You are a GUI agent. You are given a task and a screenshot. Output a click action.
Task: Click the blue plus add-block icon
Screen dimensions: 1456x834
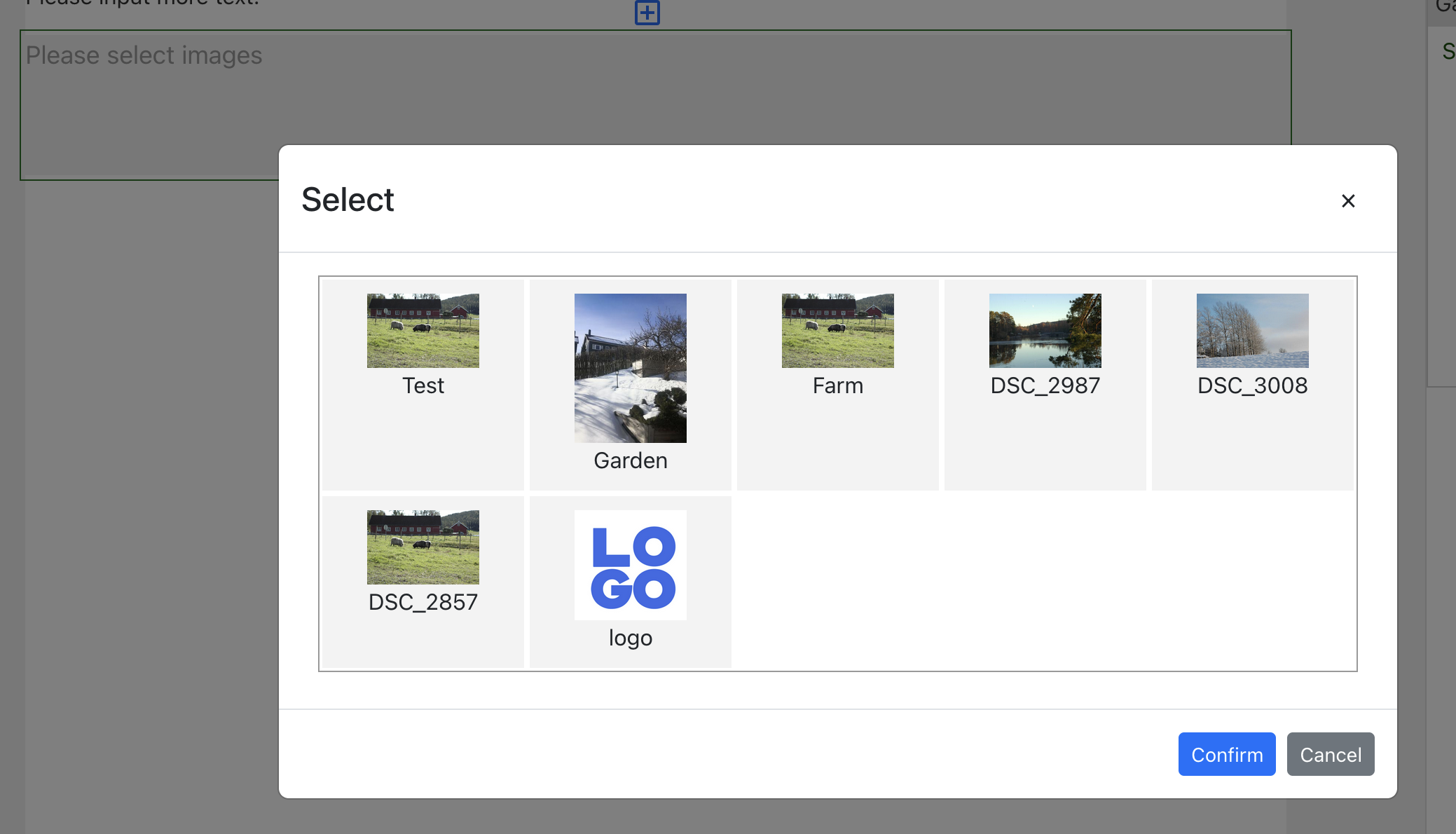(647, 13)
